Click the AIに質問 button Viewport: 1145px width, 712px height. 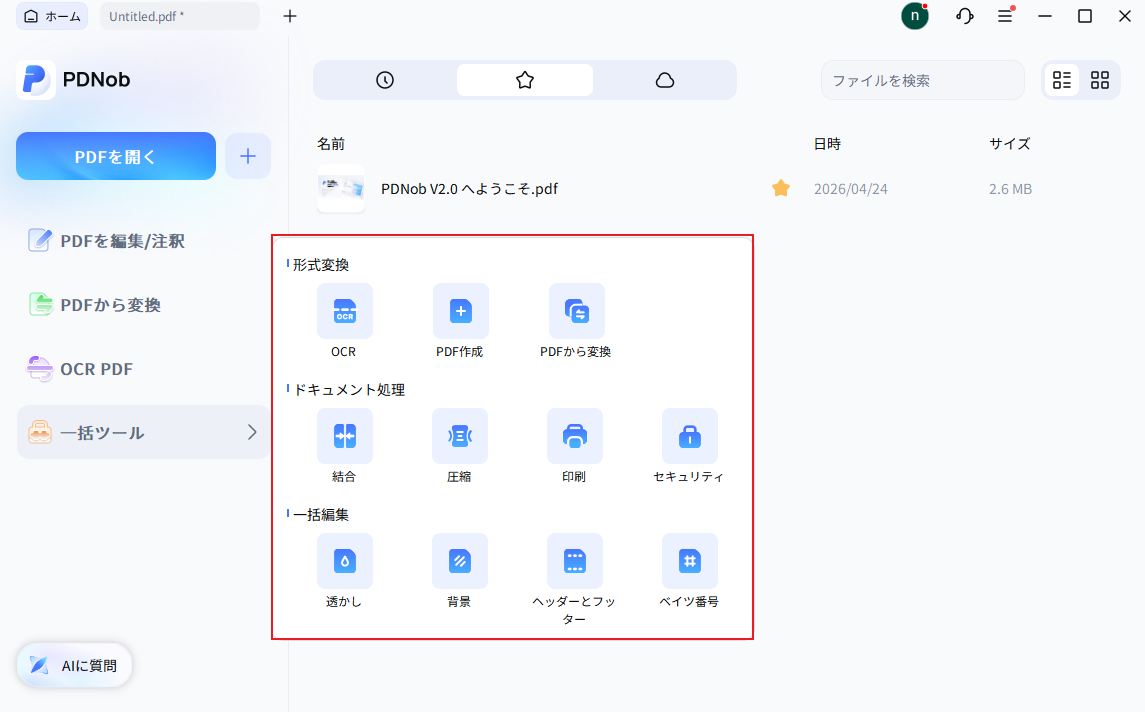tap(74, 665)
